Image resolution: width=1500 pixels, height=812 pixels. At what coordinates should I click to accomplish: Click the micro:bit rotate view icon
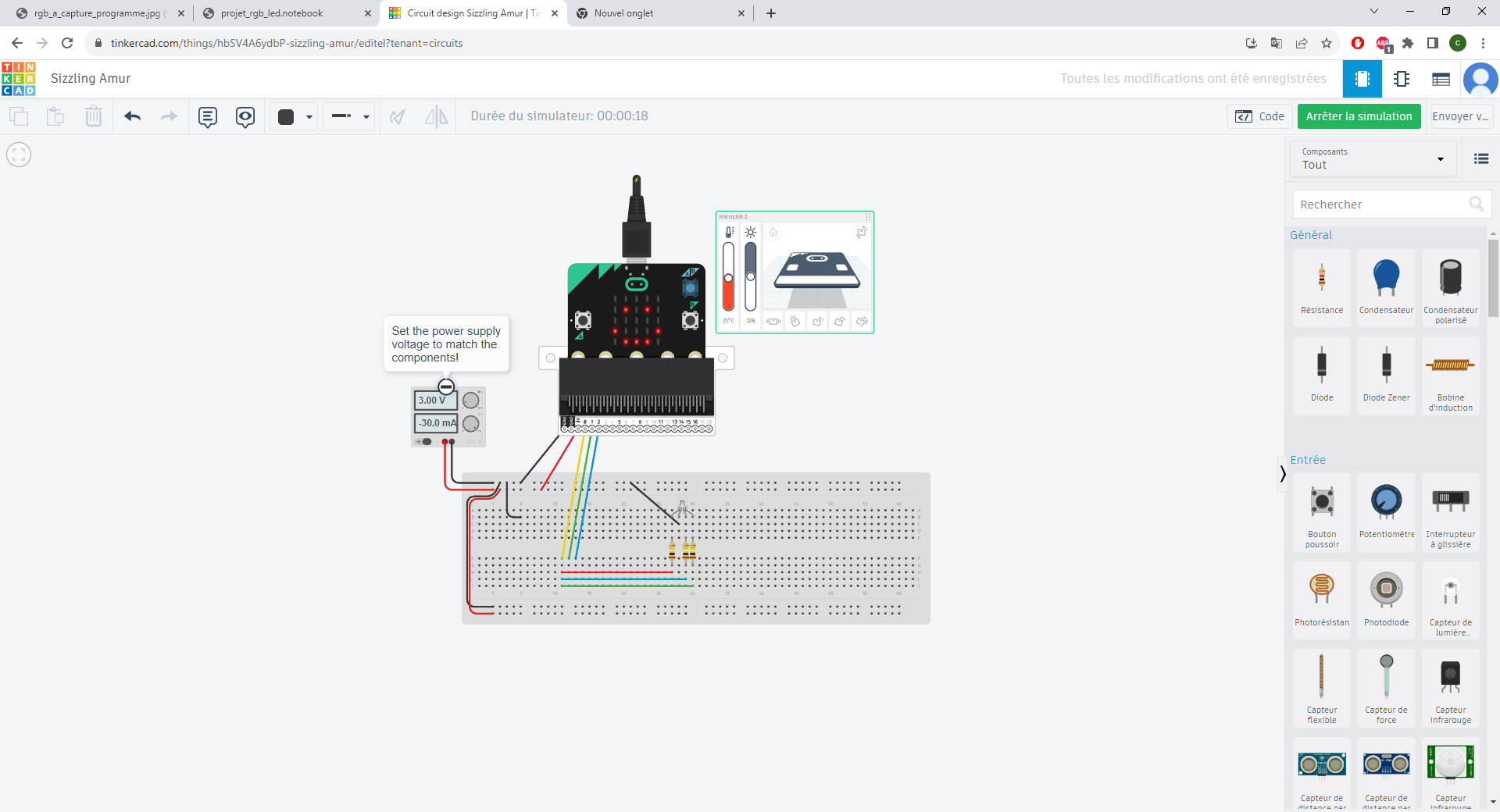coord(861,232)
